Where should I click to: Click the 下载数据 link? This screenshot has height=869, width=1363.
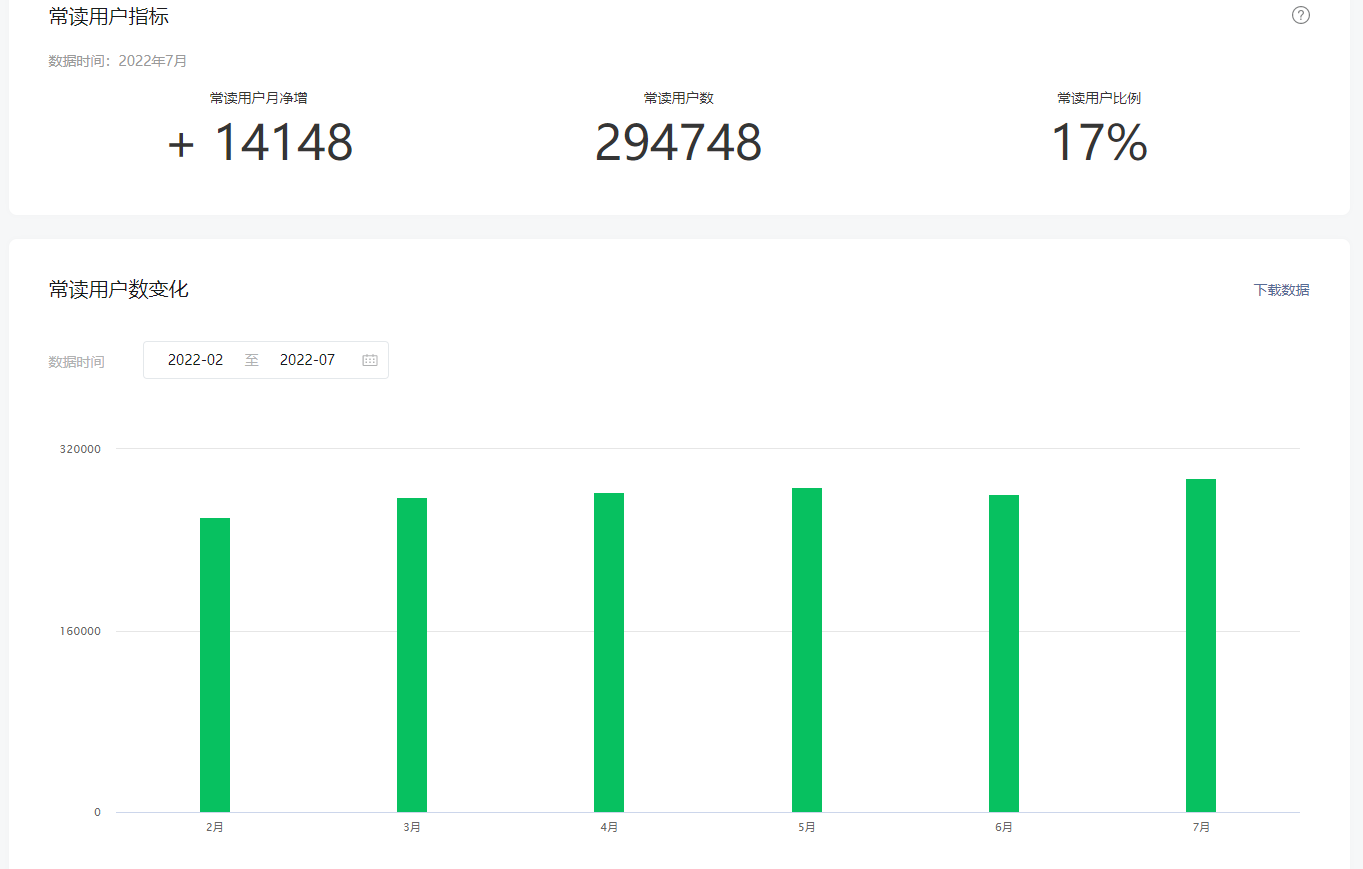(x=1281, y=290)
